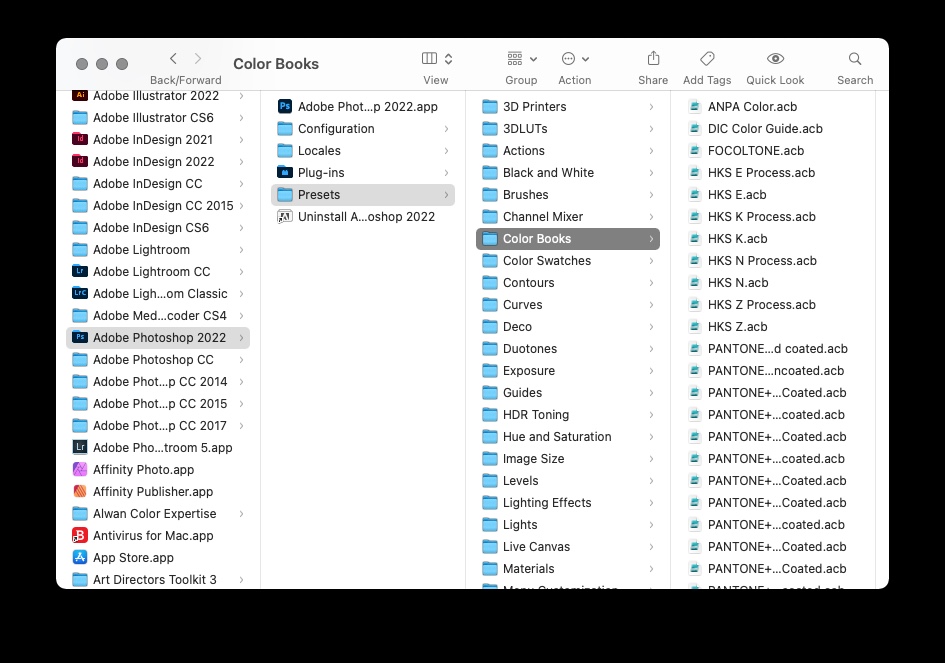Click the Quick Look eye icon
This screenshot has height=663, width=945.
tap(775, 58)
